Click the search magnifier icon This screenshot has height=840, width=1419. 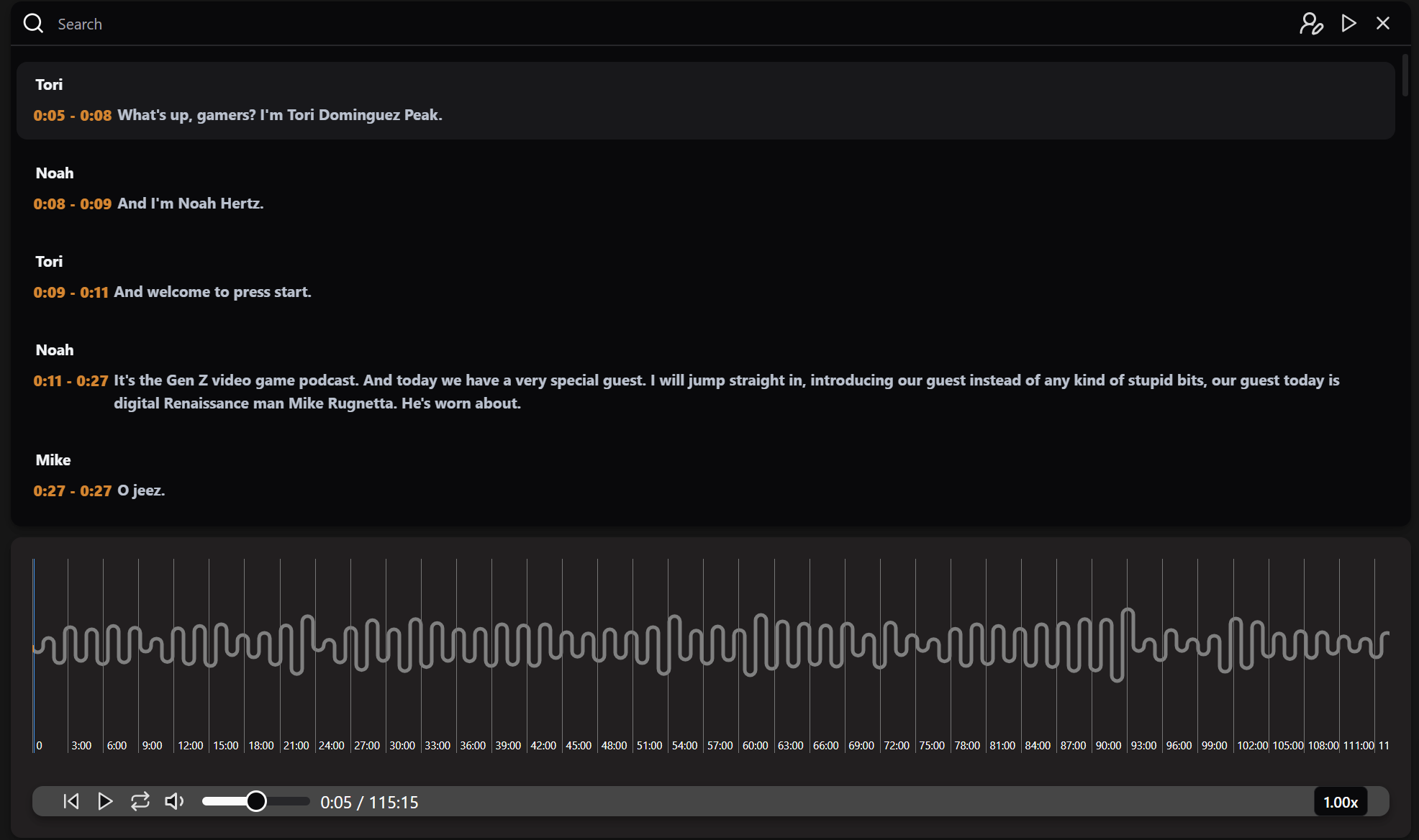click(33, 23)
